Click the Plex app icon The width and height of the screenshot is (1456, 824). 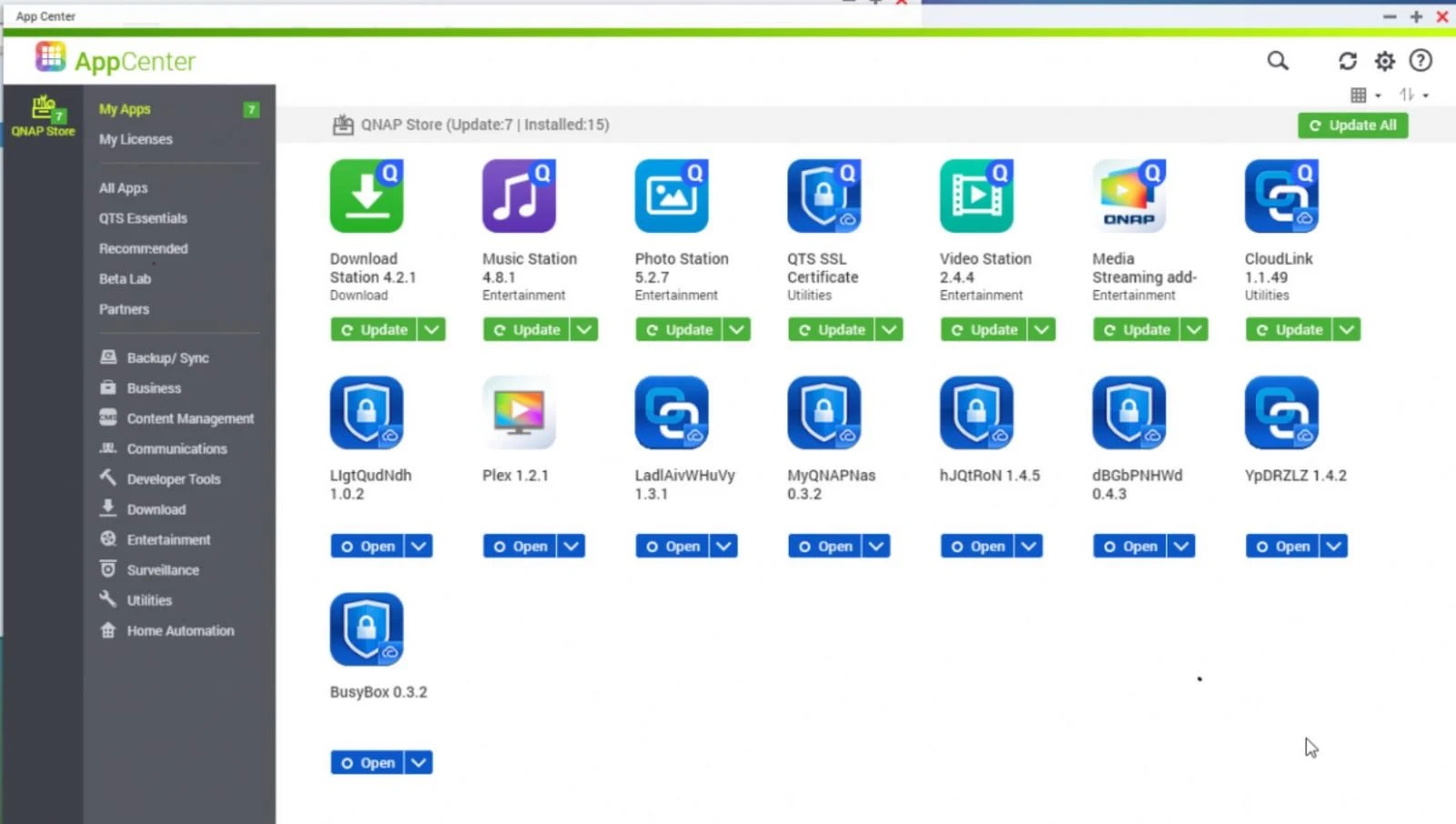click(519, 413)
